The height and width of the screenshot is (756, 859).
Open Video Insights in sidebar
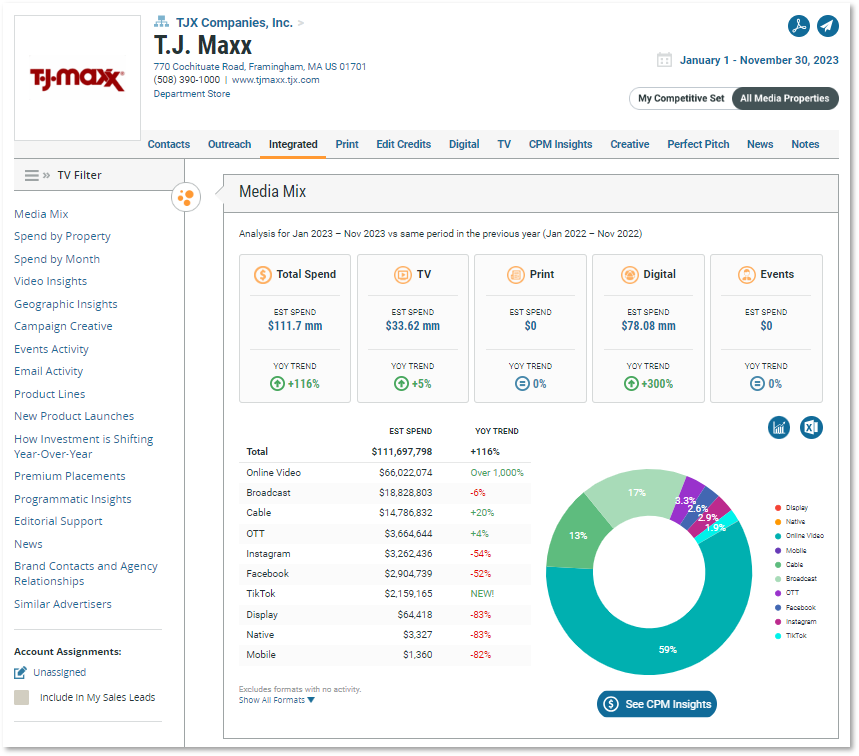click(50, 282)
